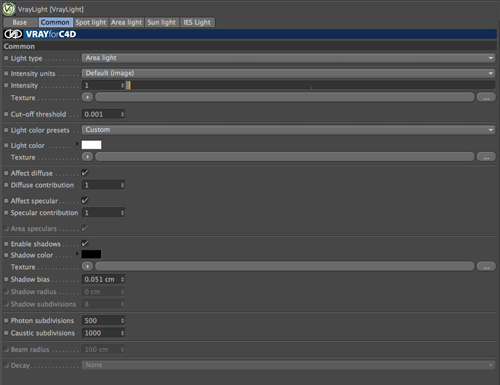Open the disabled Decay dropdown
Viewport: 500px width, 385px height.
point(289,365)
